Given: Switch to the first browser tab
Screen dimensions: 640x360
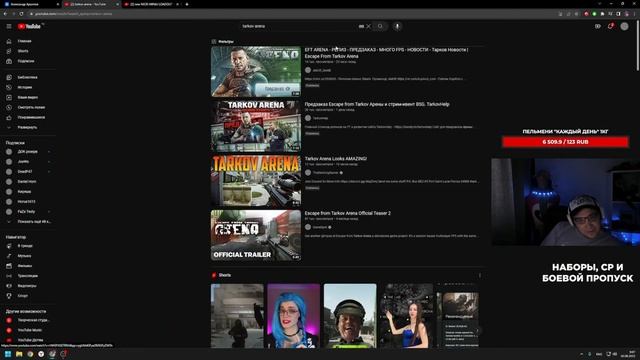Looking at the screenshot, I should click(x=31, y=4).
